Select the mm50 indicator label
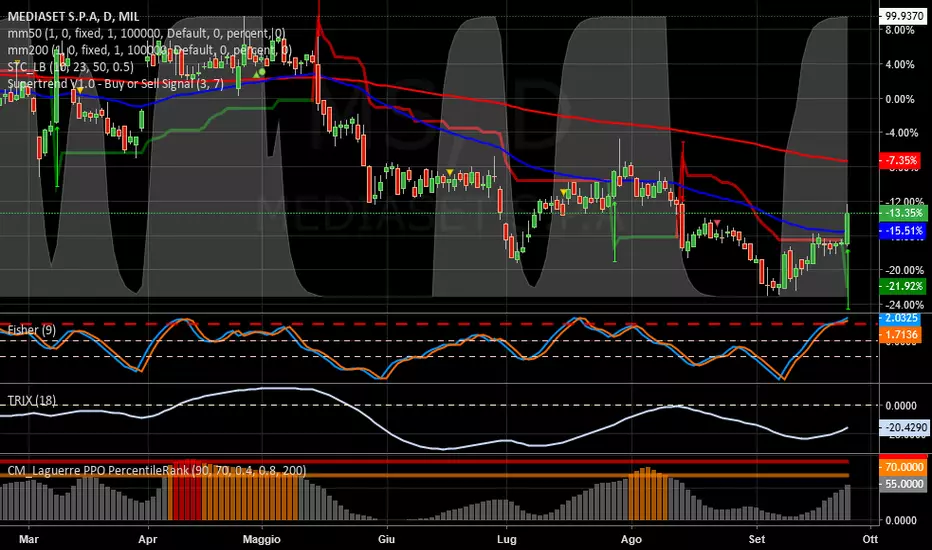932x550 pixels. tap(146, 33)
